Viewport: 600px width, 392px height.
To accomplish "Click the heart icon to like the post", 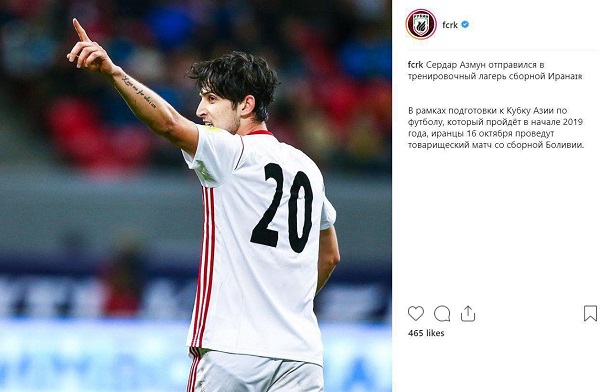I will 416,314.
